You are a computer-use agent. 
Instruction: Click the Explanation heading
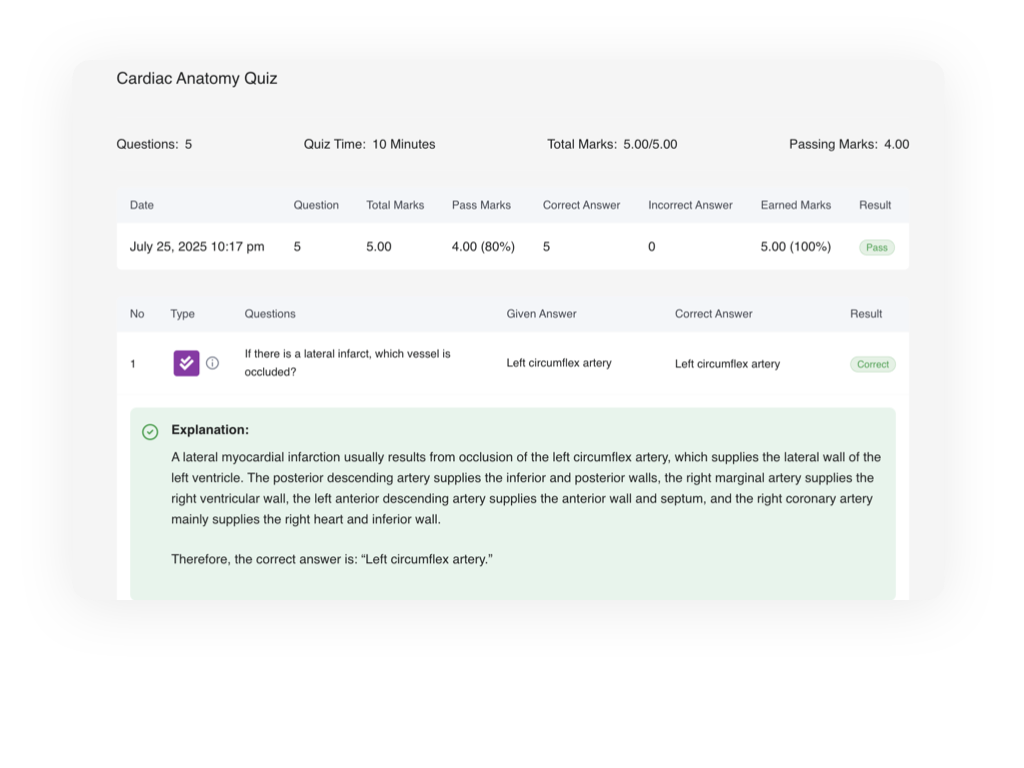point(210,430)
